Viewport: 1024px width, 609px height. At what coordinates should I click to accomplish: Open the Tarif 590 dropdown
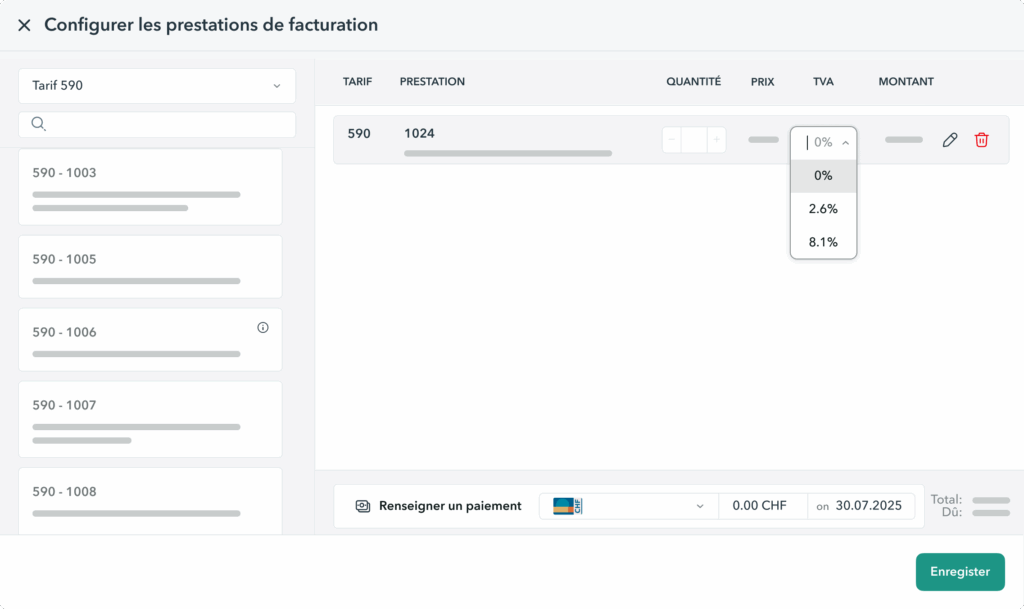(x=157, y=86)
